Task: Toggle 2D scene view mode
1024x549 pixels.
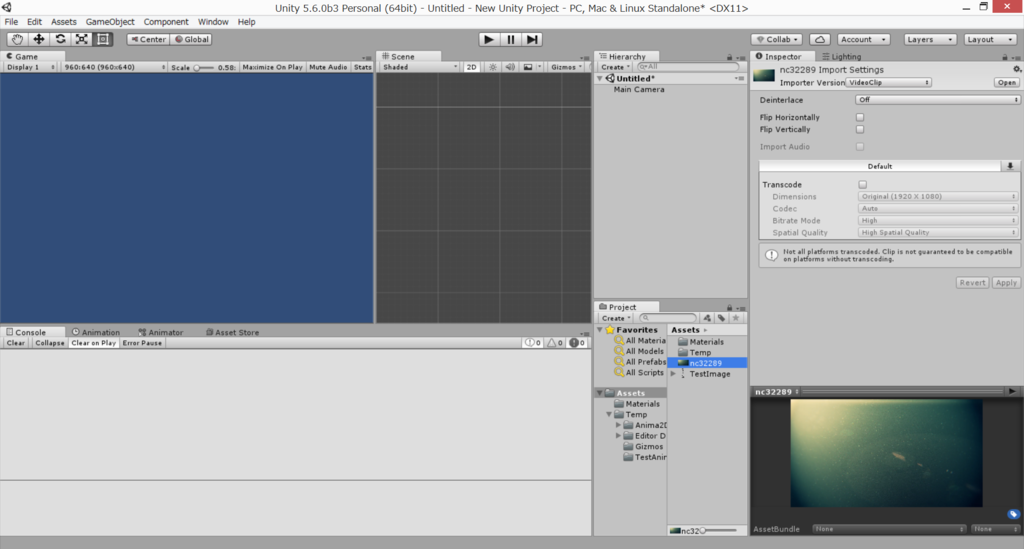Action: [471, 67]
